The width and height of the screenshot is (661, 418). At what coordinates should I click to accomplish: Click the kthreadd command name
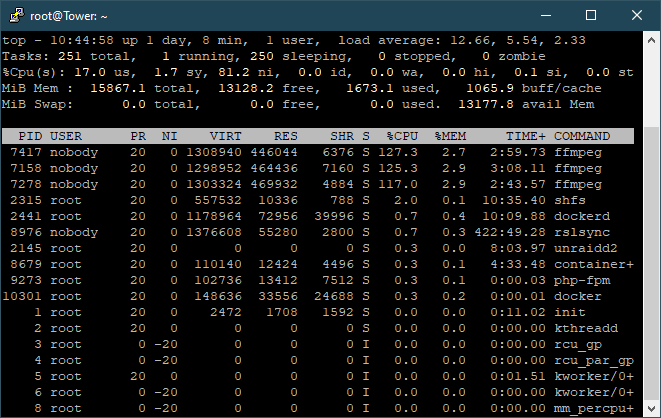coord(586,328)
